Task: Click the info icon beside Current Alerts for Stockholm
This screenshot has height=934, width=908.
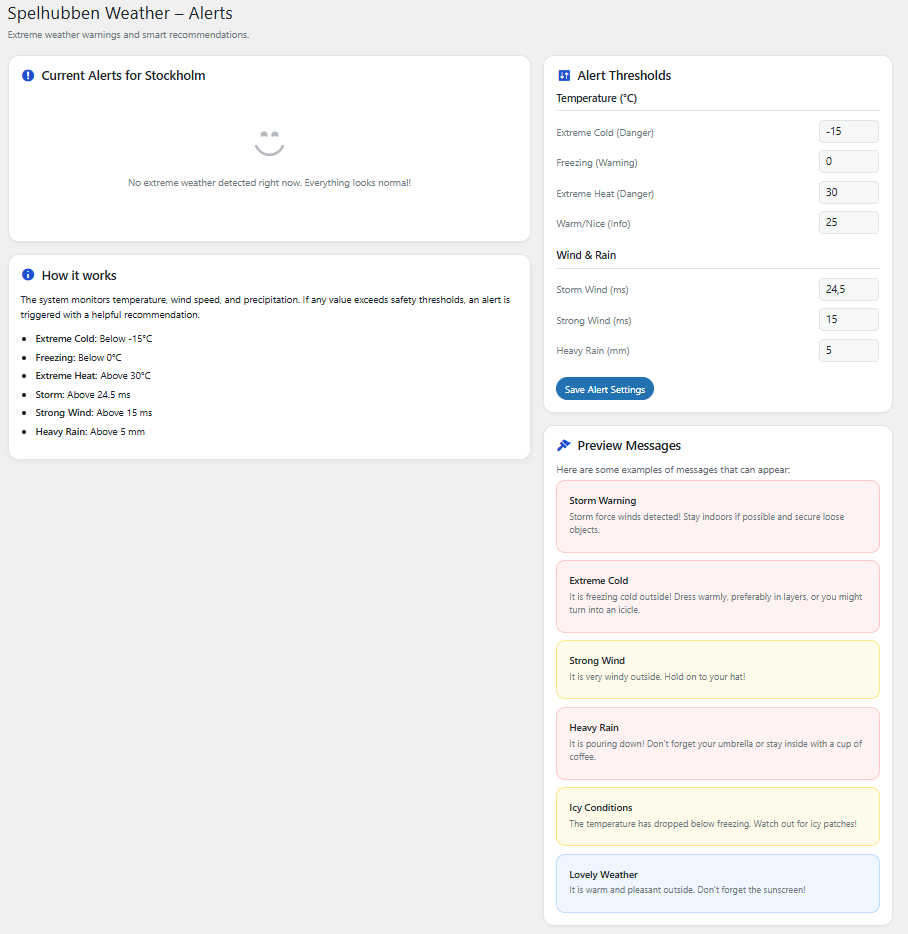Action: pyautogui.click(x=27, y=75)
